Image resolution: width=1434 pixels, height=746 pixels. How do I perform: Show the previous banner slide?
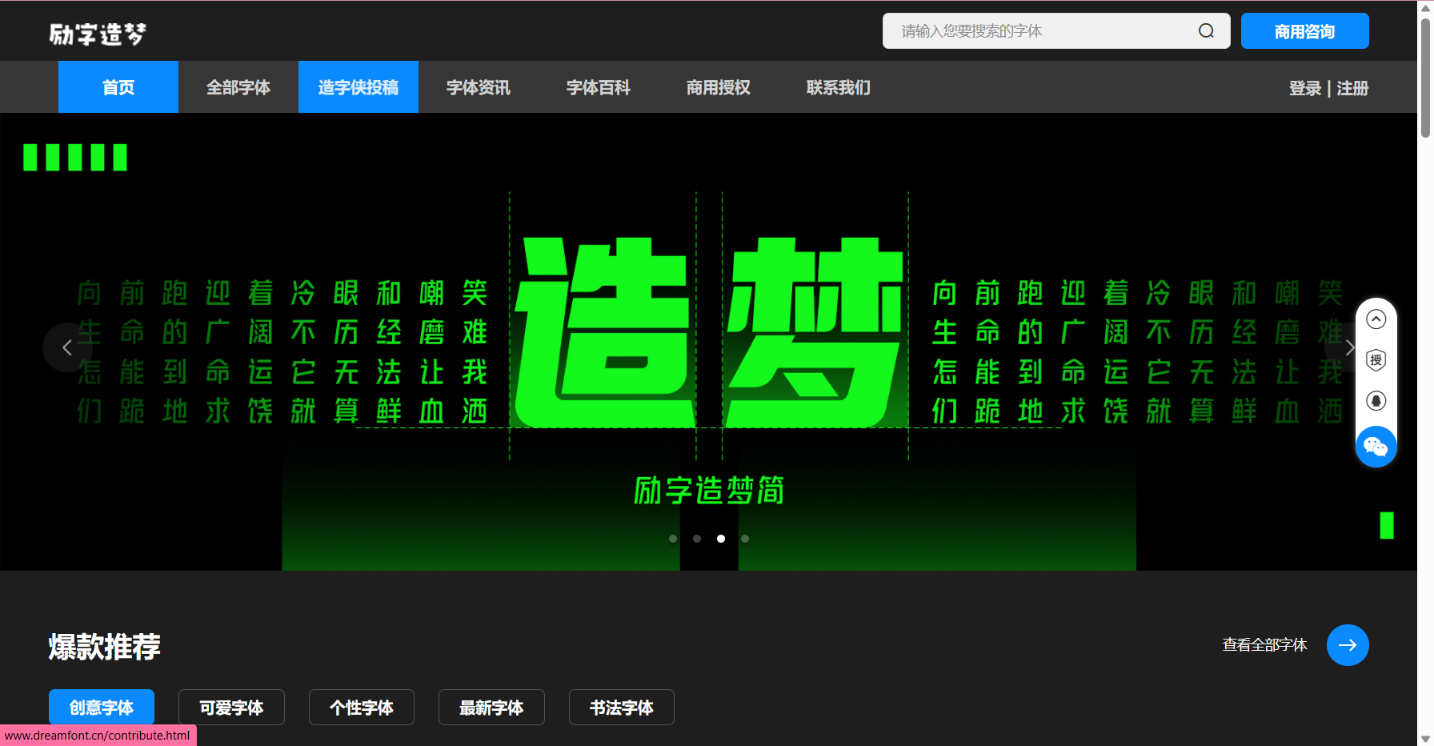click(67, 347)
